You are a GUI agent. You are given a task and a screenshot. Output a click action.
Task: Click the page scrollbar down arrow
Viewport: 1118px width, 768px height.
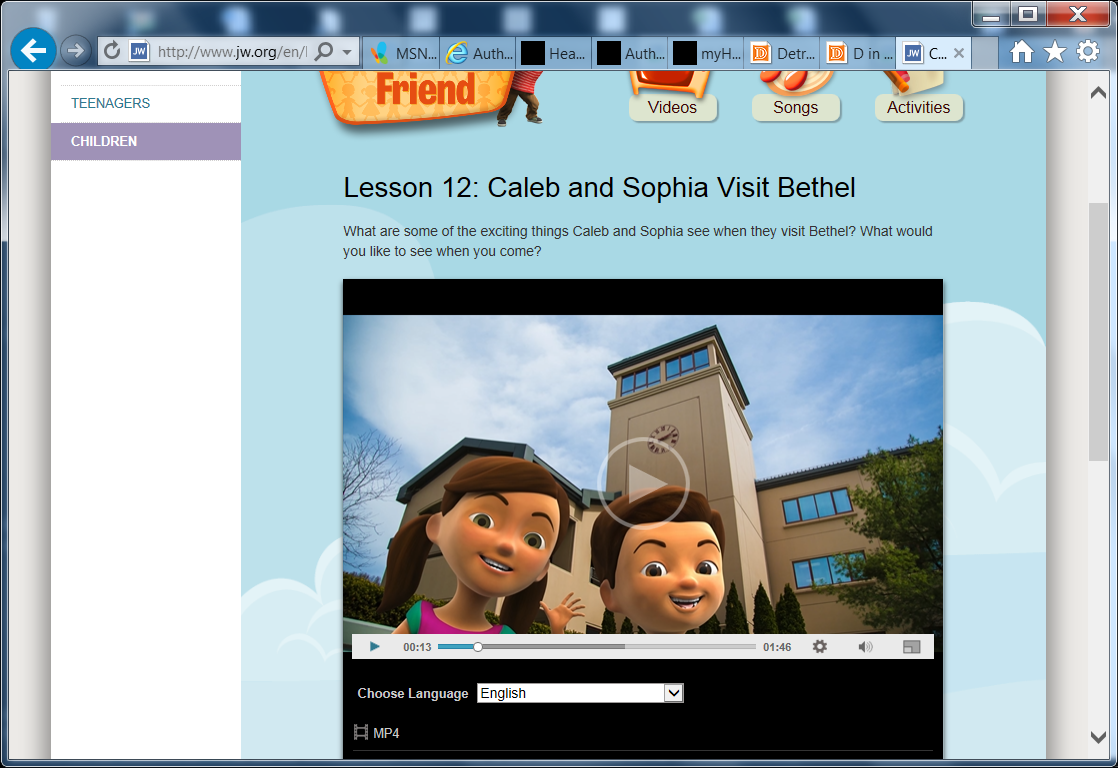point(1098,737)
